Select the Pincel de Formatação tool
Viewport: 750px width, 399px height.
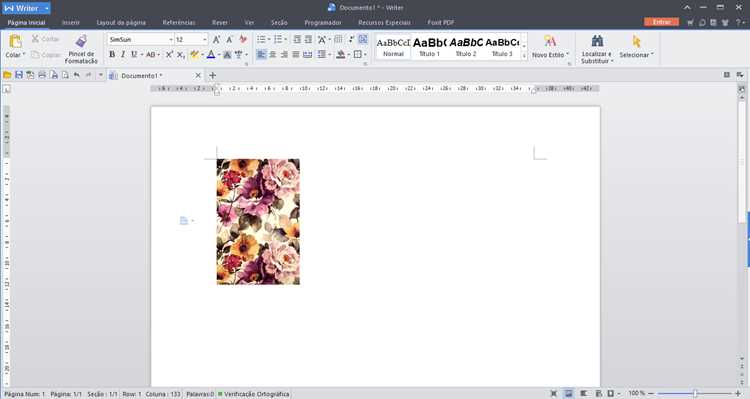(81, 49)
